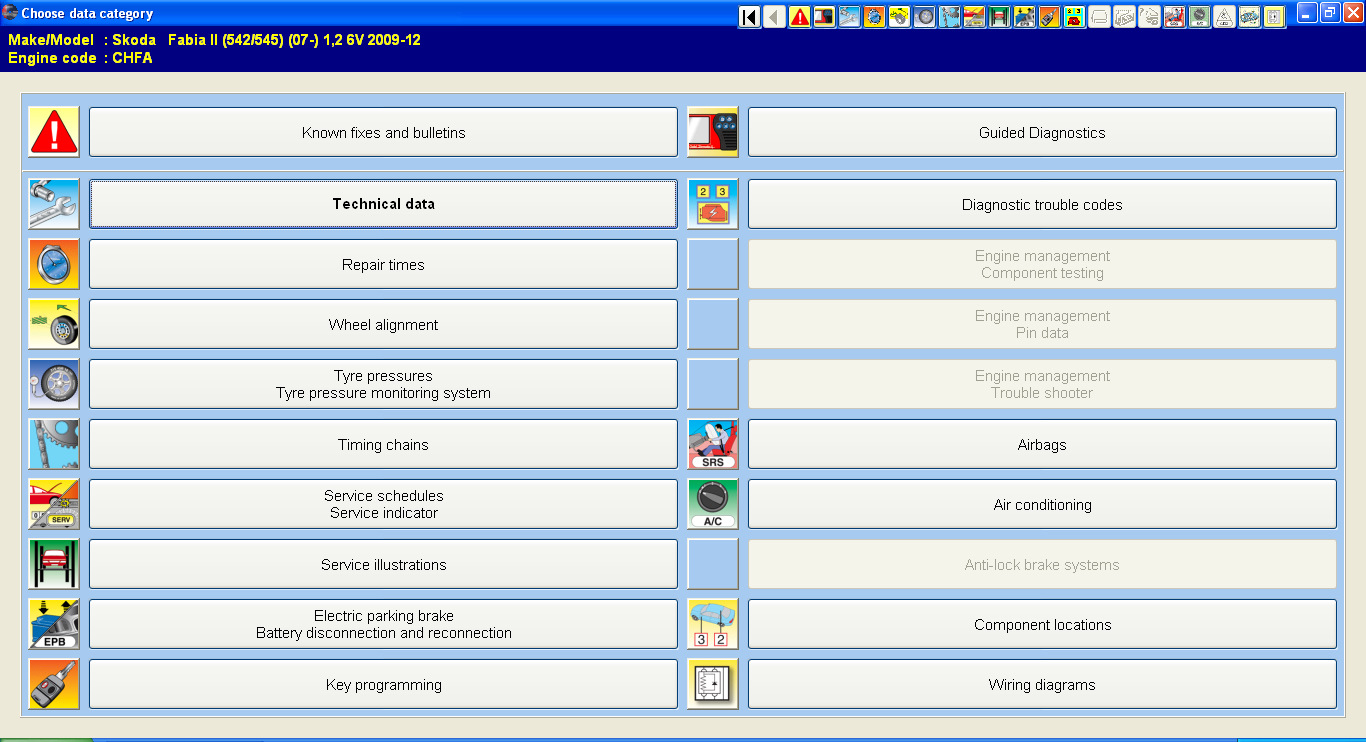
Task: Open the Wheel alignment button
Action: click(383, 324)
